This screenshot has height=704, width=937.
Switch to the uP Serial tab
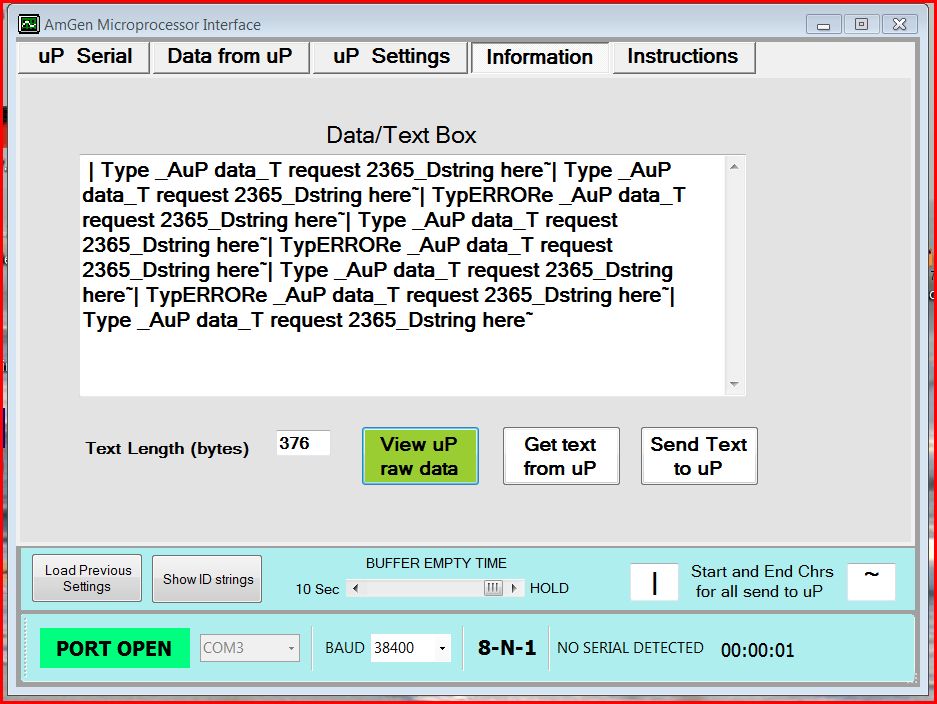pos(85,57)
